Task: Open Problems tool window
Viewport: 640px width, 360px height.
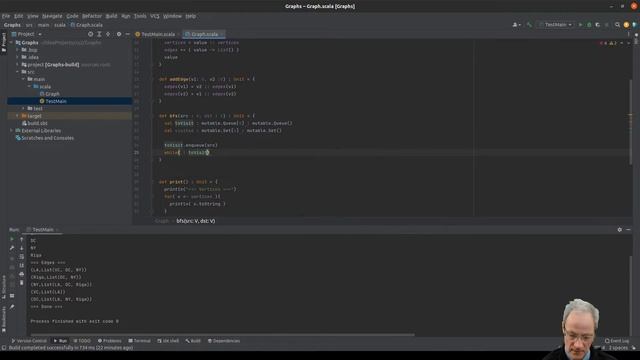Action: 109,341
